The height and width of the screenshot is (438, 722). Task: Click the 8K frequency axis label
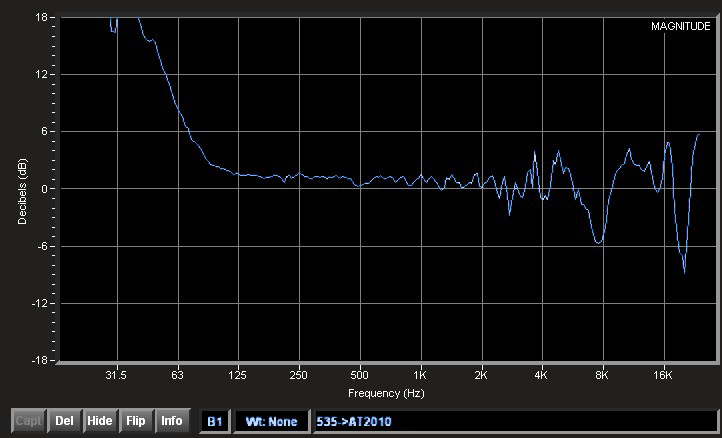(x=602, y=375)
